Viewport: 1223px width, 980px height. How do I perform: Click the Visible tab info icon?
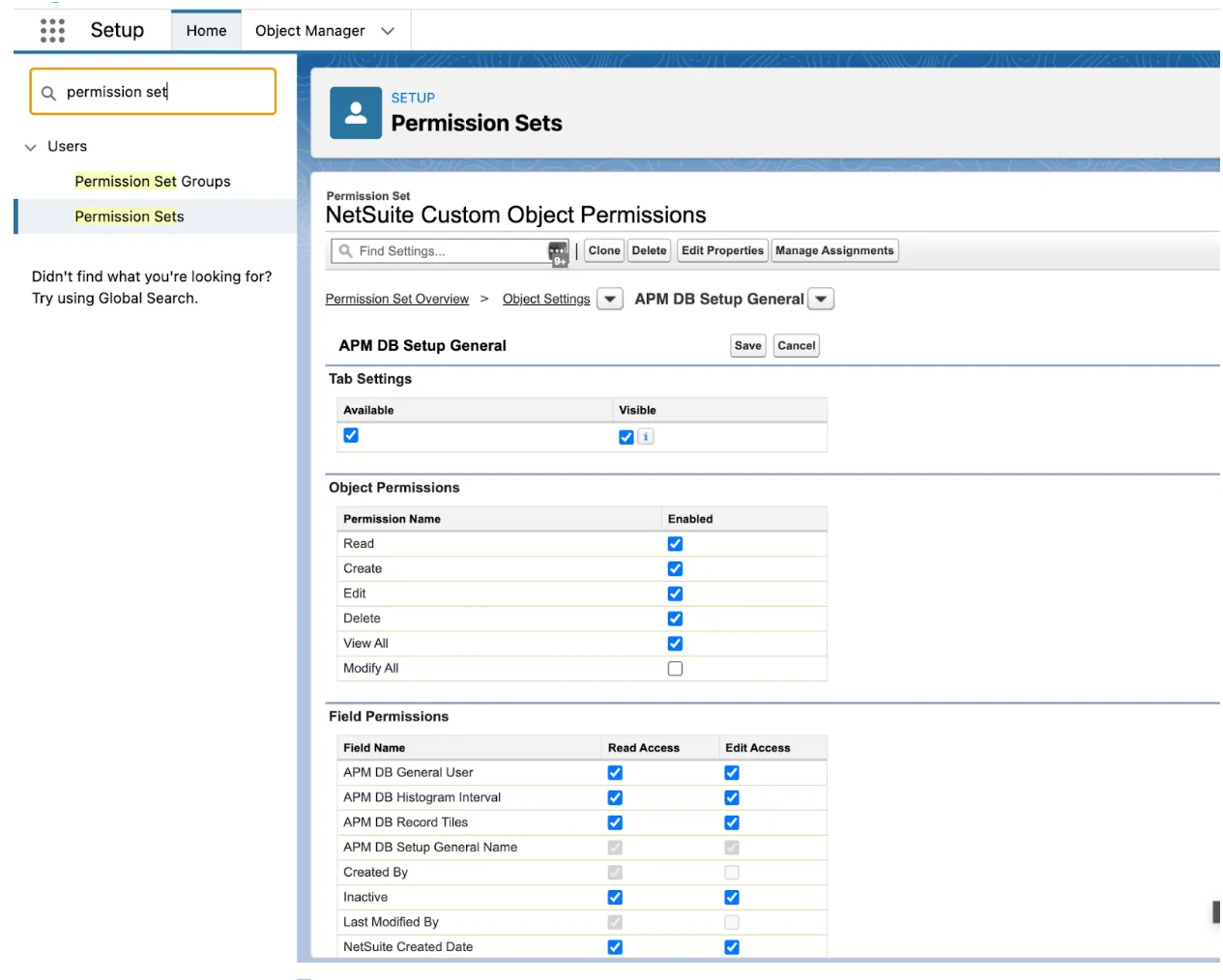(x=646, y=437)
